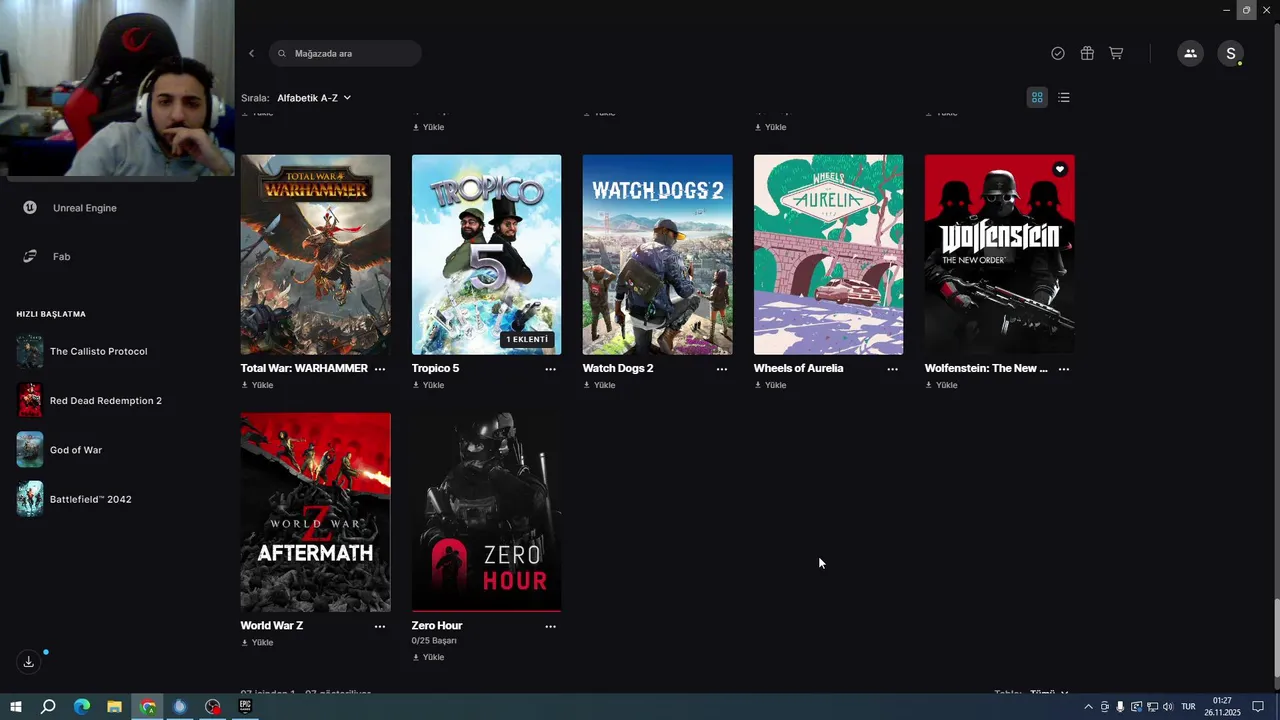This screenshot has height=720, width=1280.
Task: Click the store search field
Action: click(345, 53)
